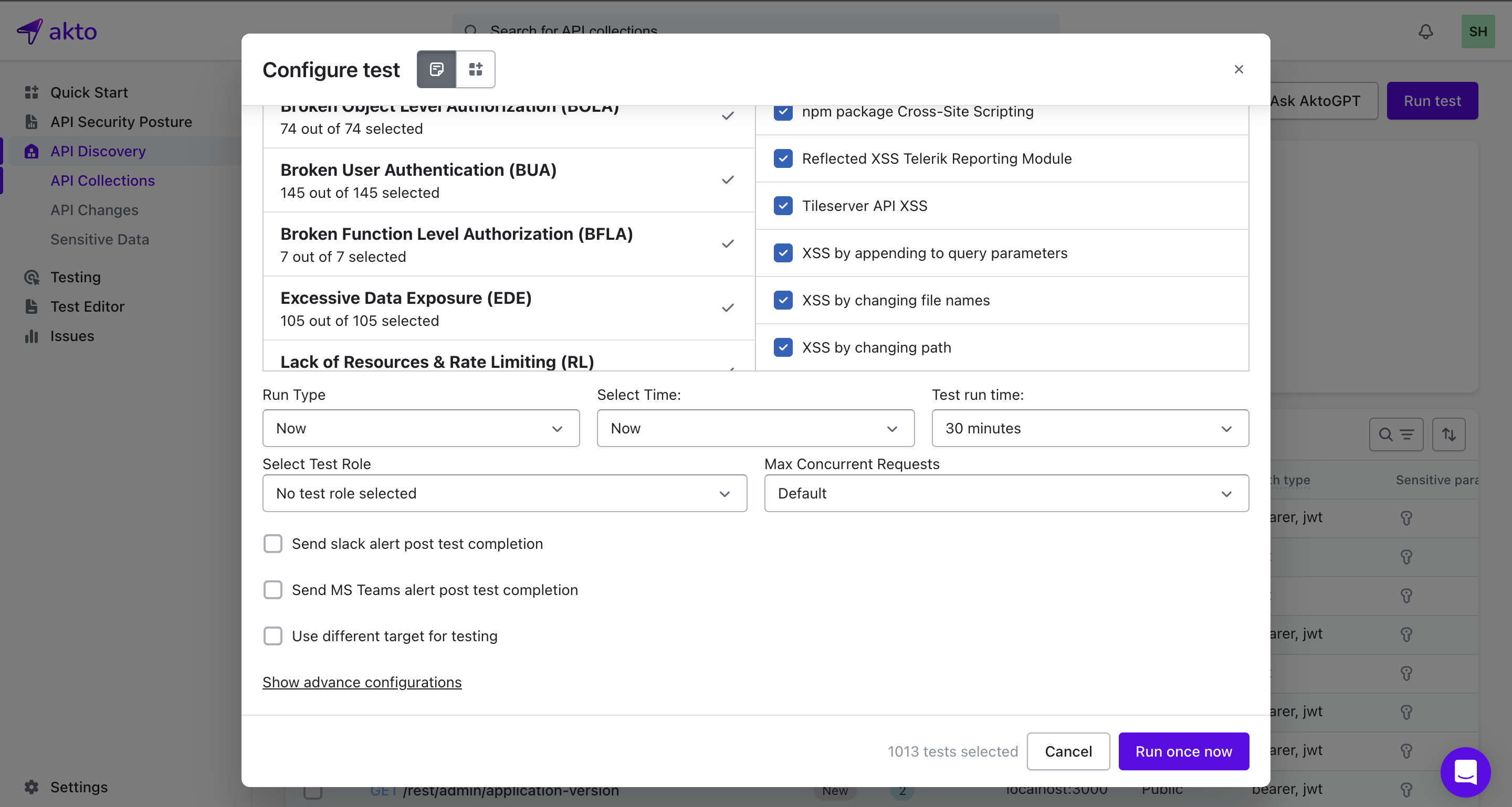This screenshot has width=1512, height=807.
Task: Enable slack alert post test completion
Action: tap(273, 544)
